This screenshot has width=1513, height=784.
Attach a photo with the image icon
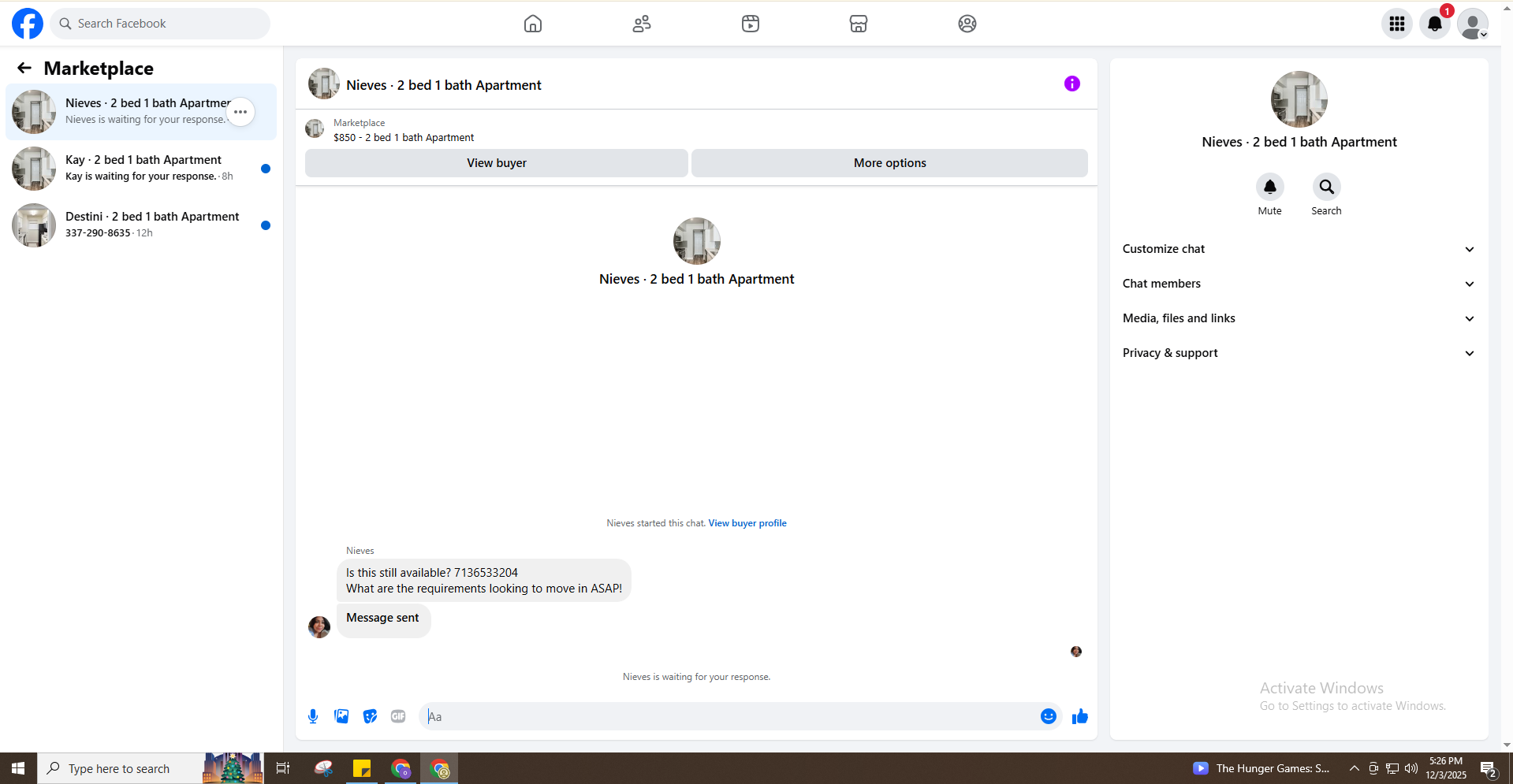(x=341, y=716)
